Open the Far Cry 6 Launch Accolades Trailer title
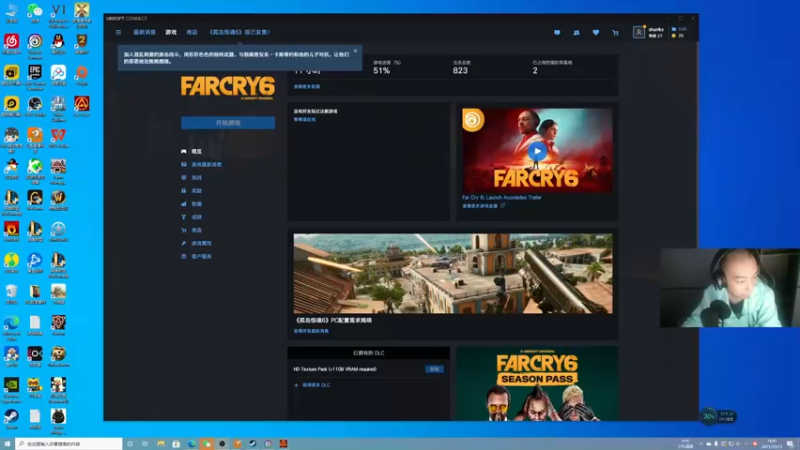 point(502,197)
